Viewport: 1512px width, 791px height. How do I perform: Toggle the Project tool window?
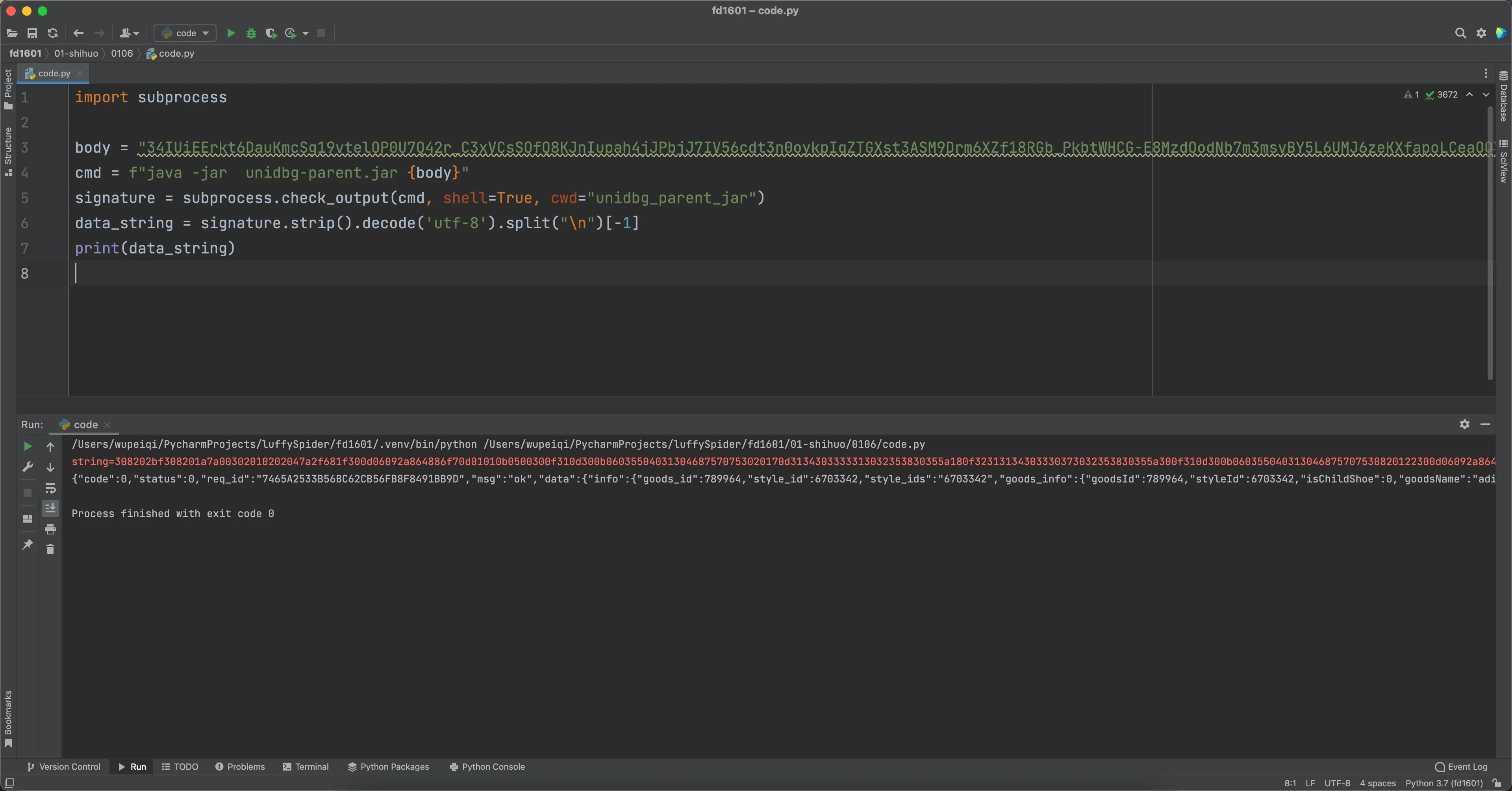click(7, 89)
